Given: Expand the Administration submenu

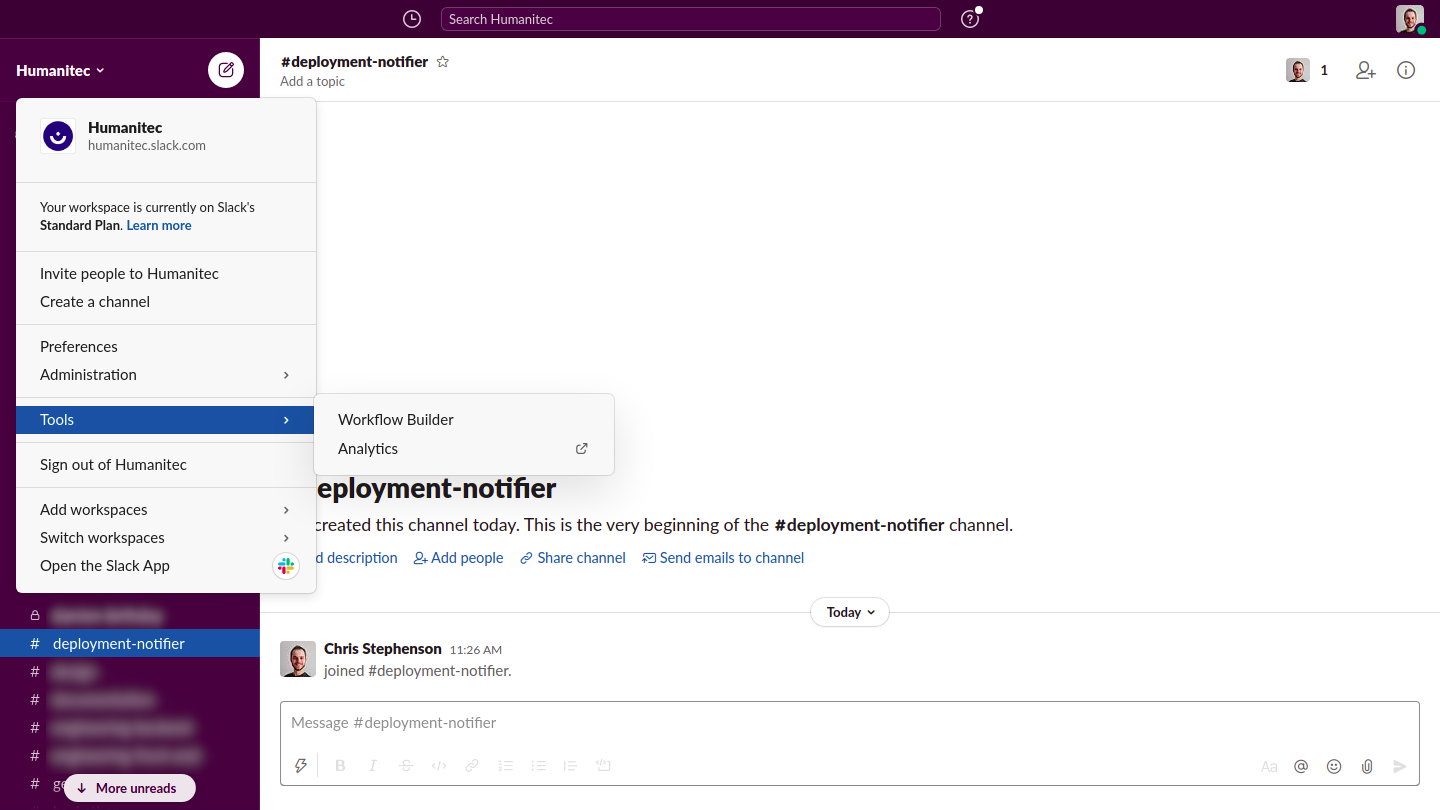Looking at the screenshot, I should point(166,375).
